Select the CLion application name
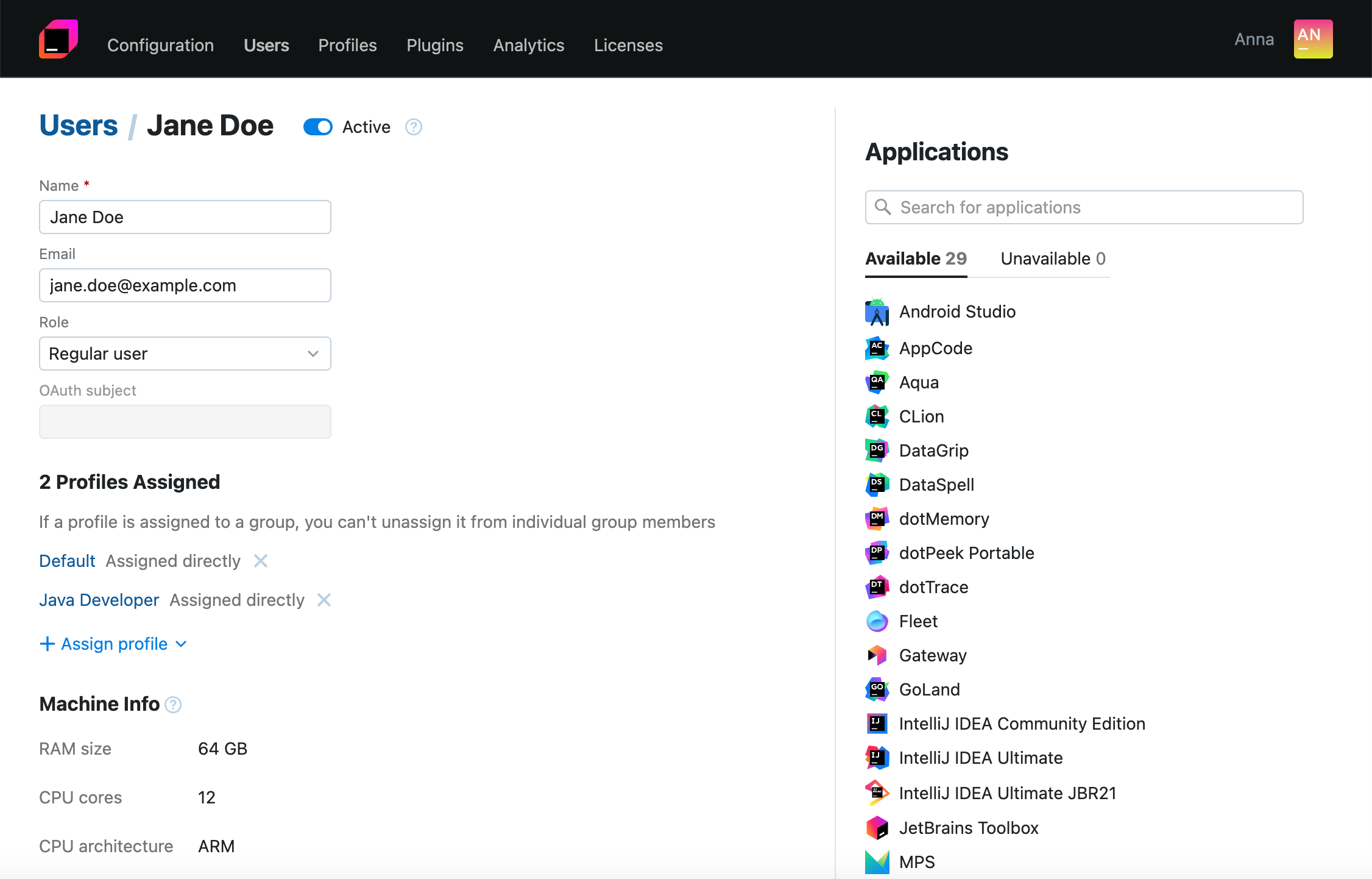Screen dimensions: 1372x879 pos(922,416)
